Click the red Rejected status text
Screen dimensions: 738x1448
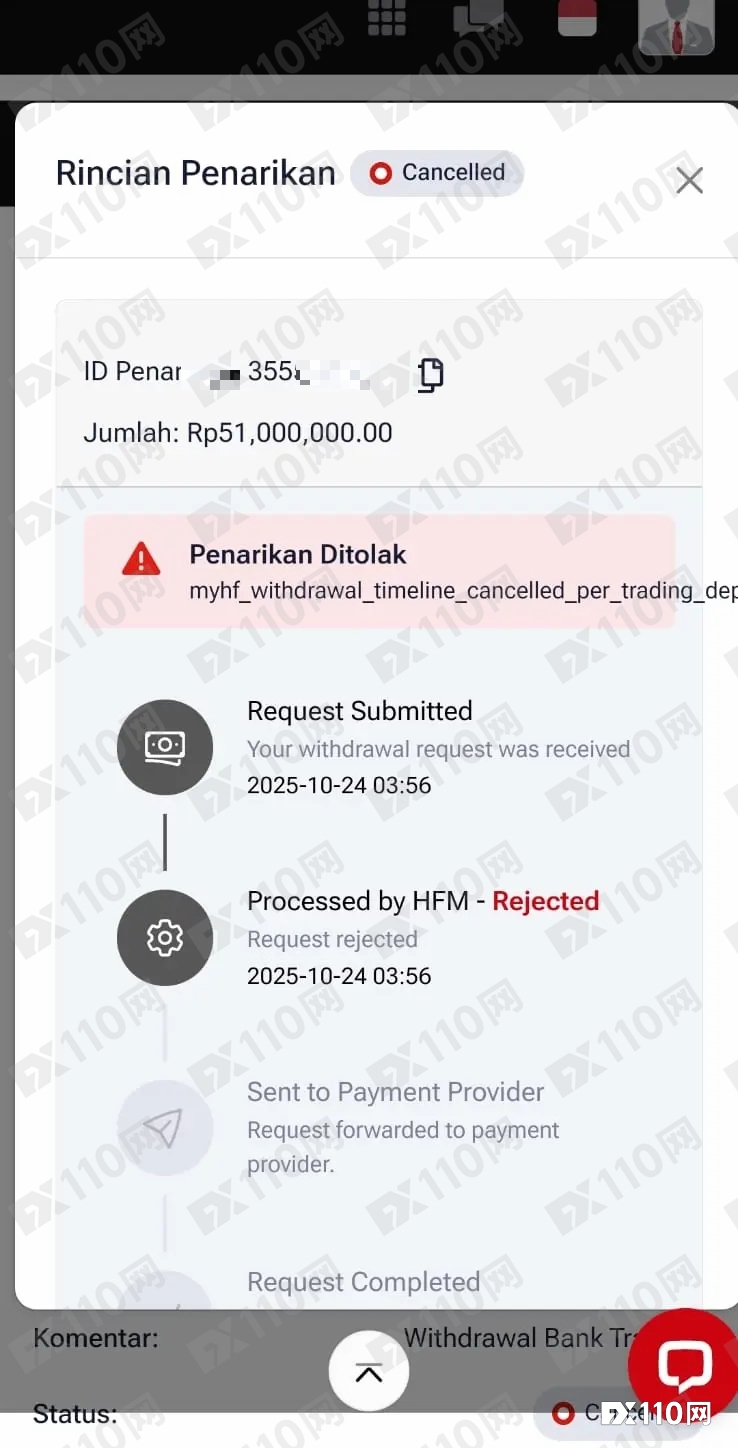click(x=546, y=901)
